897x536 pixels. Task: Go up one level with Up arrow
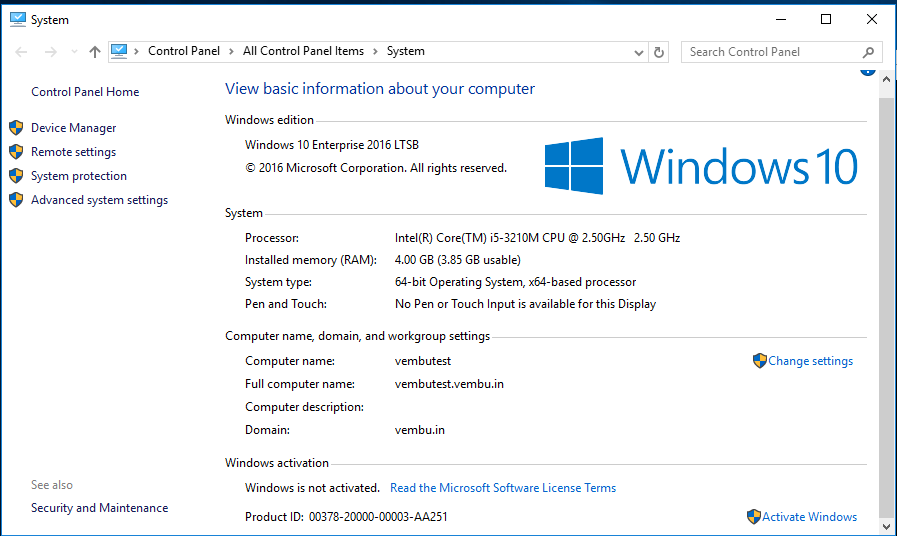tap(94, 52)
